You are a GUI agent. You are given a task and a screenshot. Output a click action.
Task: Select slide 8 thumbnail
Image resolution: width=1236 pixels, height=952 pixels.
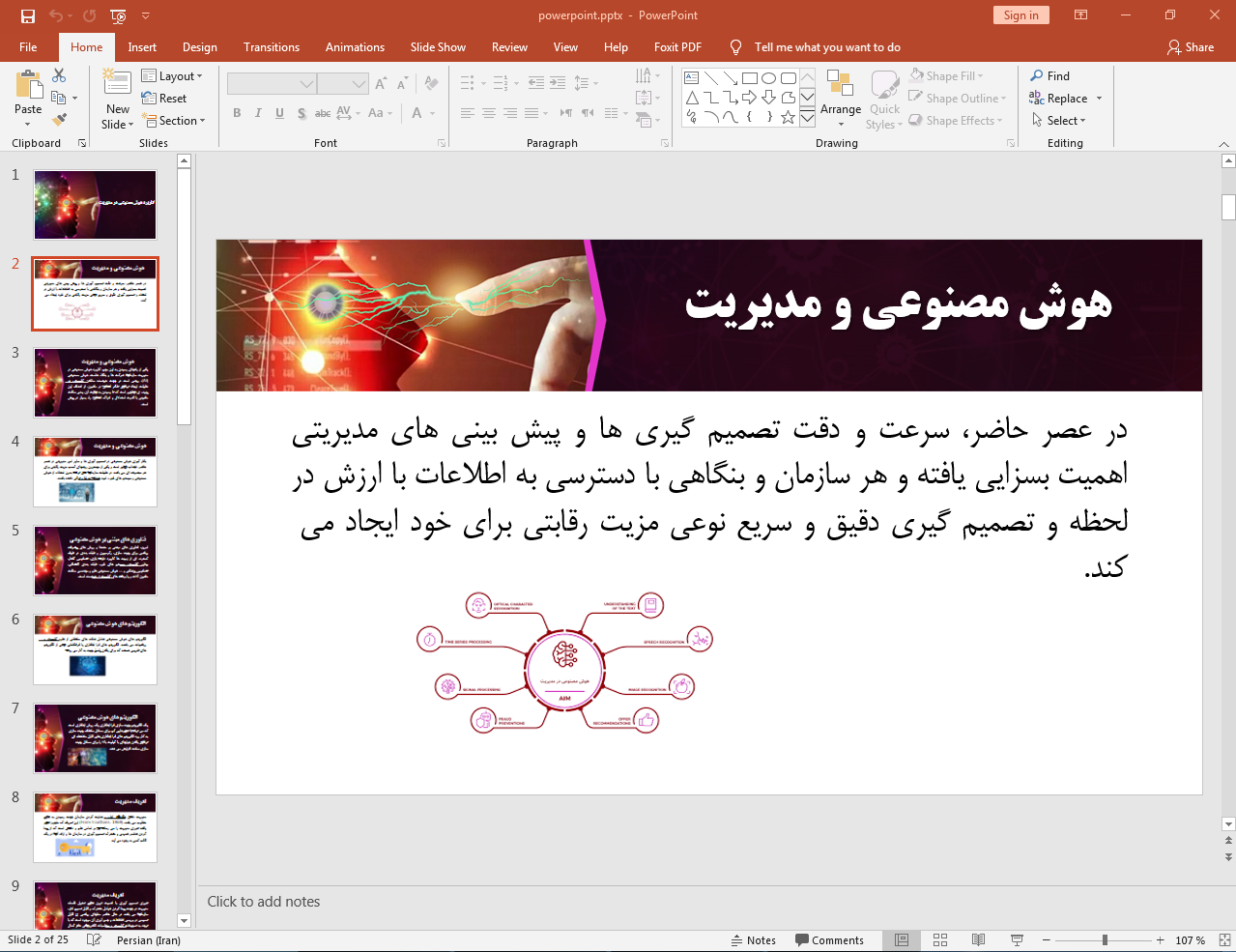(x=95, y=827)
